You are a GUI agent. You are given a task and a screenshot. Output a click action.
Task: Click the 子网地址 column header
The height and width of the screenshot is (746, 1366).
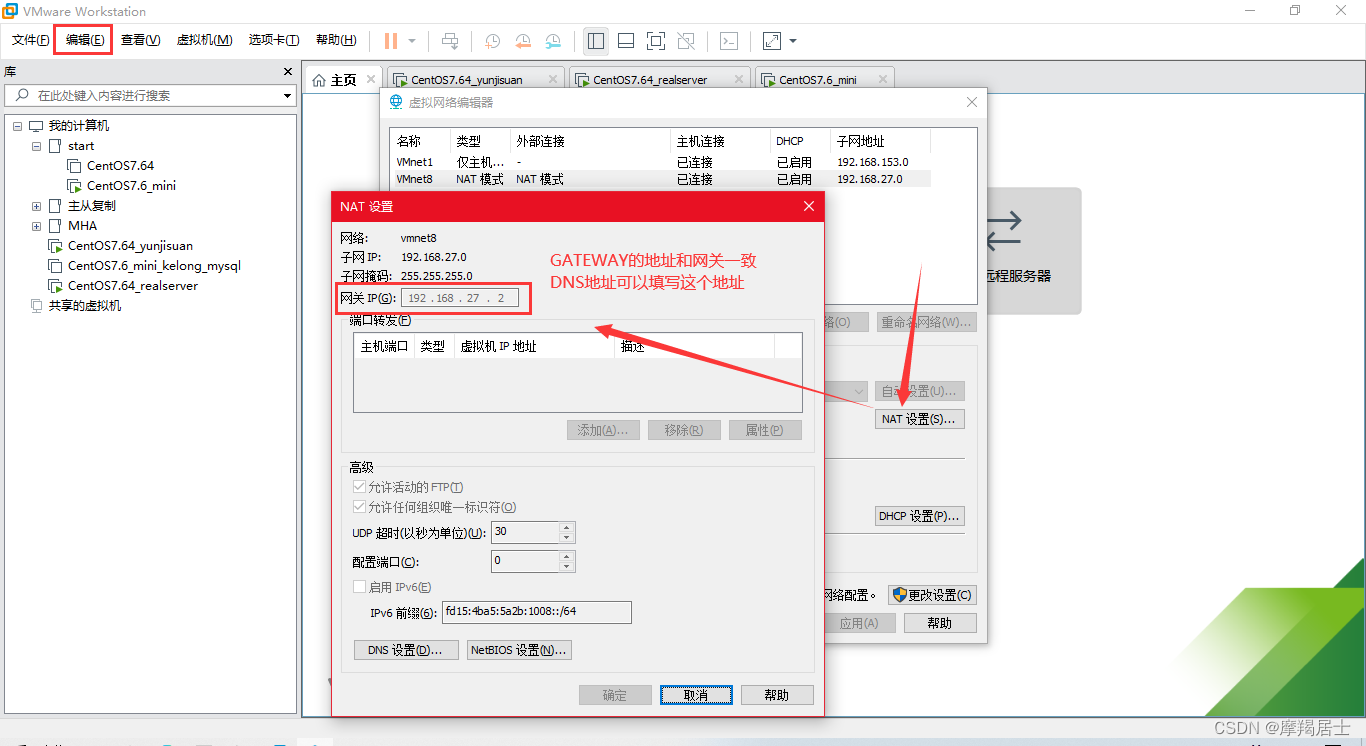coord(880,141)
